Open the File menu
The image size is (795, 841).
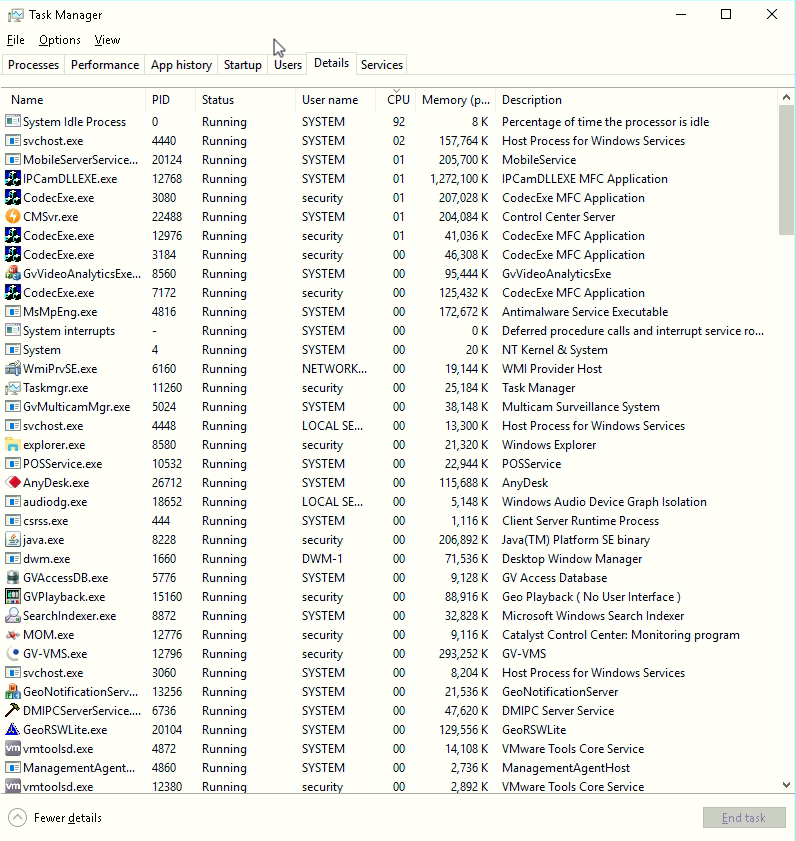click(16, 40)
